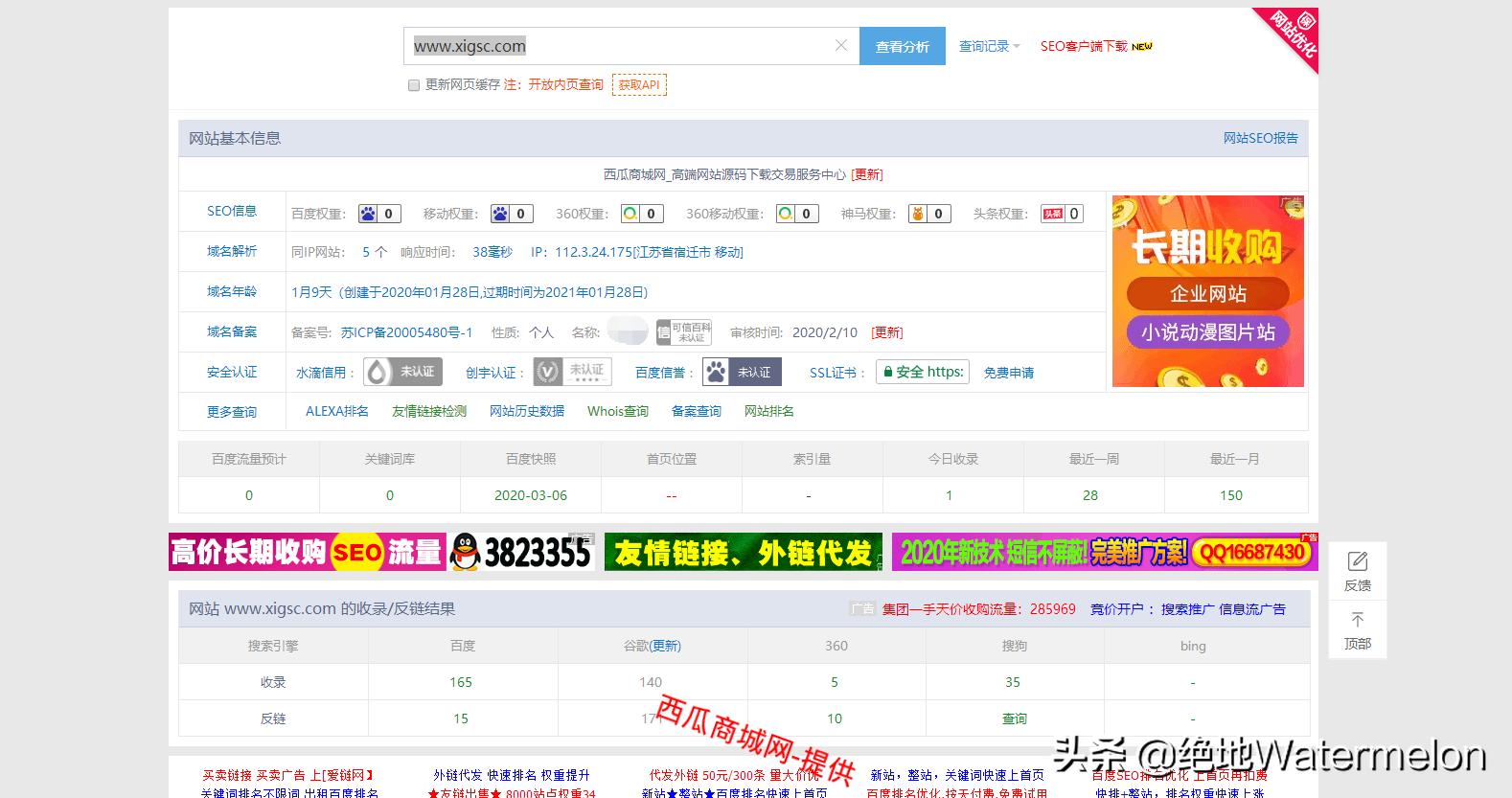Click the 同IP网站 5个 link
The height and width of the screenshot is (798, 1512).
pyautogui.click(x=375, y=252)
